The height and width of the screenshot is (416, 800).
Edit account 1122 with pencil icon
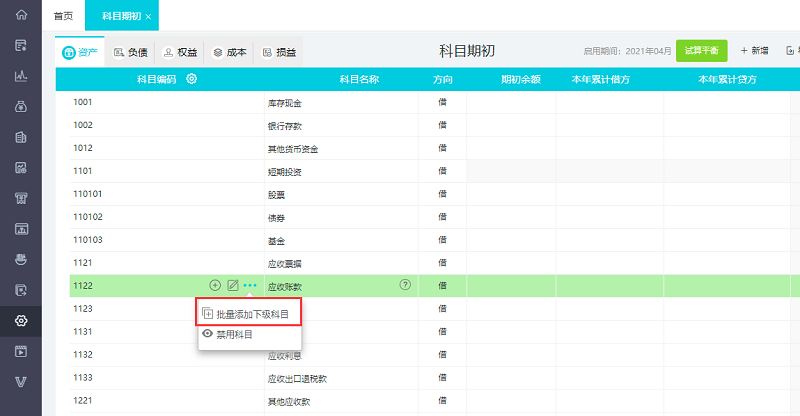pos(233,285)
